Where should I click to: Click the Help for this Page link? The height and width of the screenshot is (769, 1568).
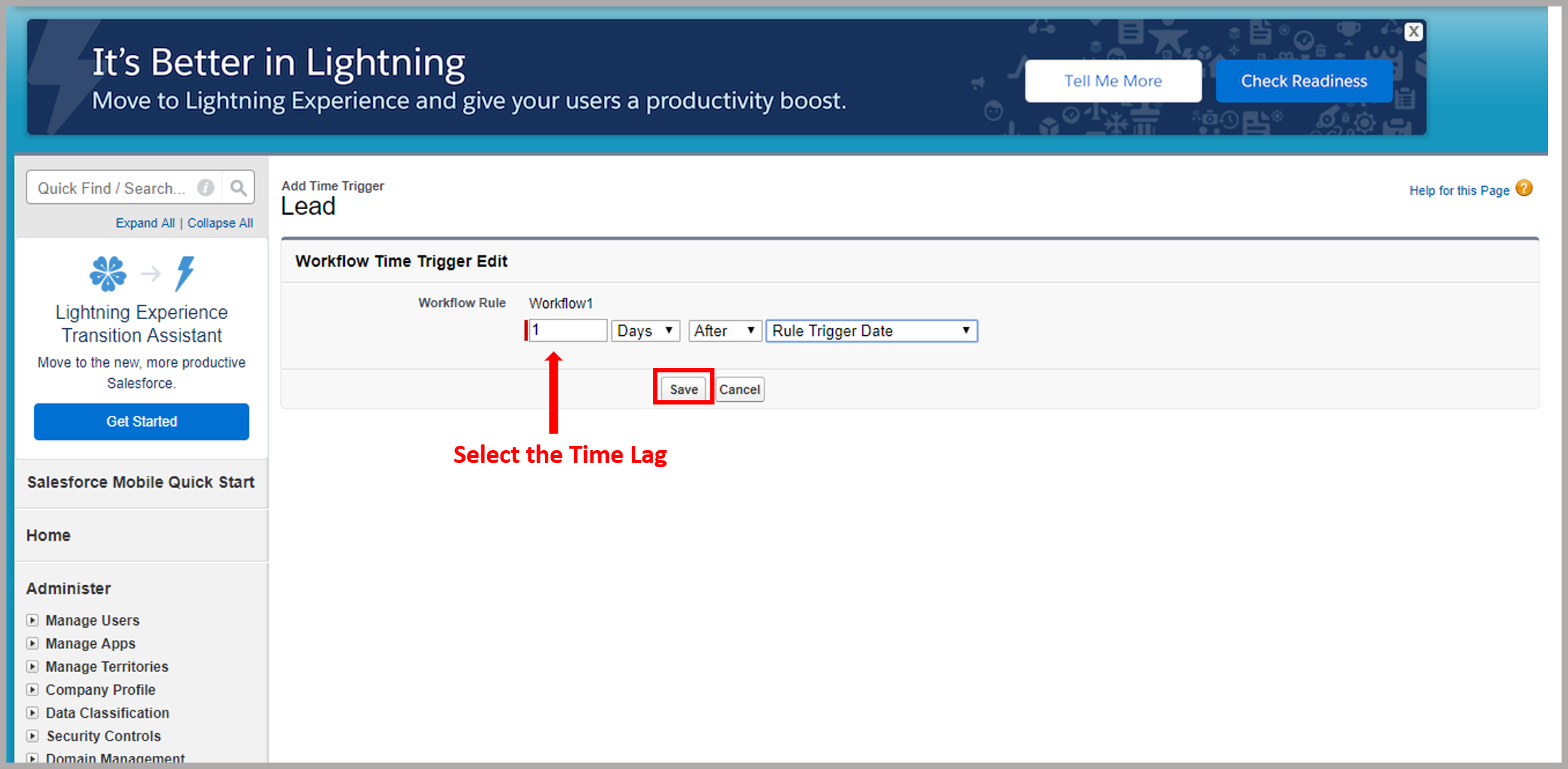pyautogui.click(x=1459, y=190)
